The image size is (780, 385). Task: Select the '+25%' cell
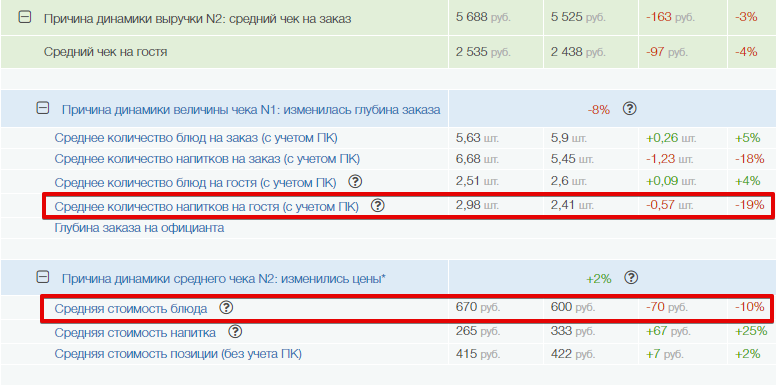(x=750, y=331)
